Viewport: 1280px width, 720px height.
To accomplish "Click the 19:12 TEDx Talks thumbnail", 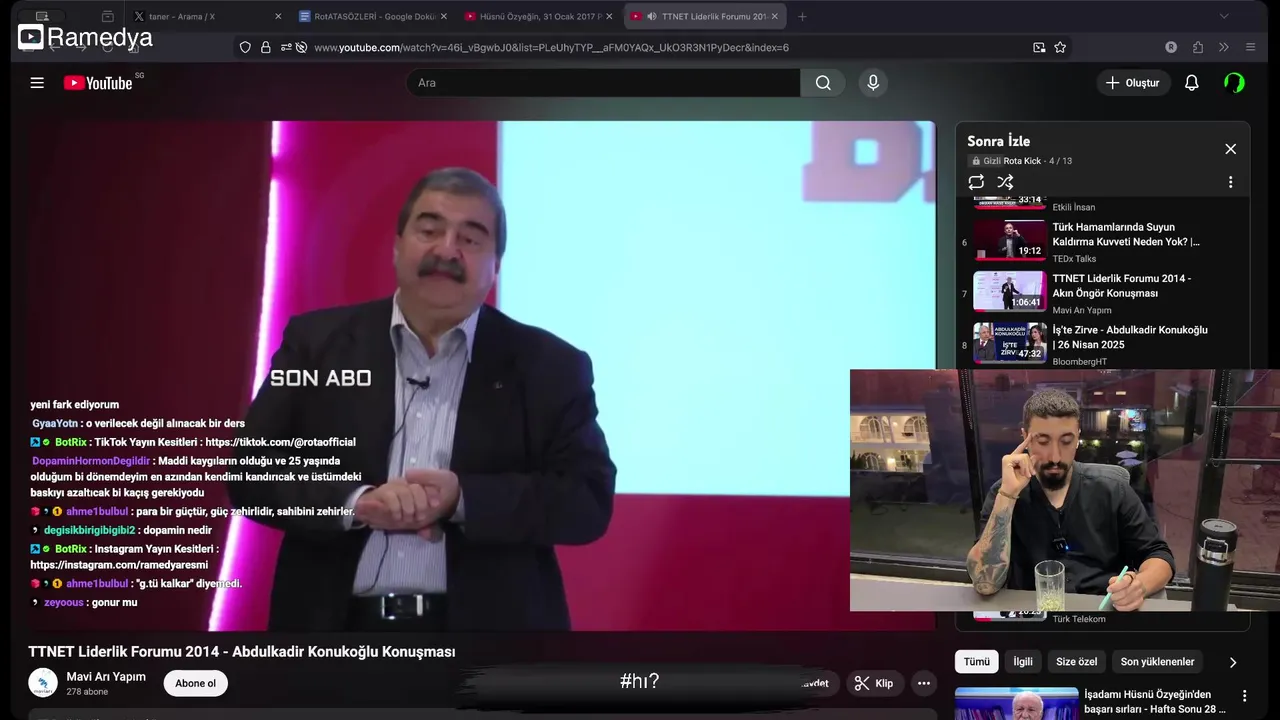I will point(1010,240).
